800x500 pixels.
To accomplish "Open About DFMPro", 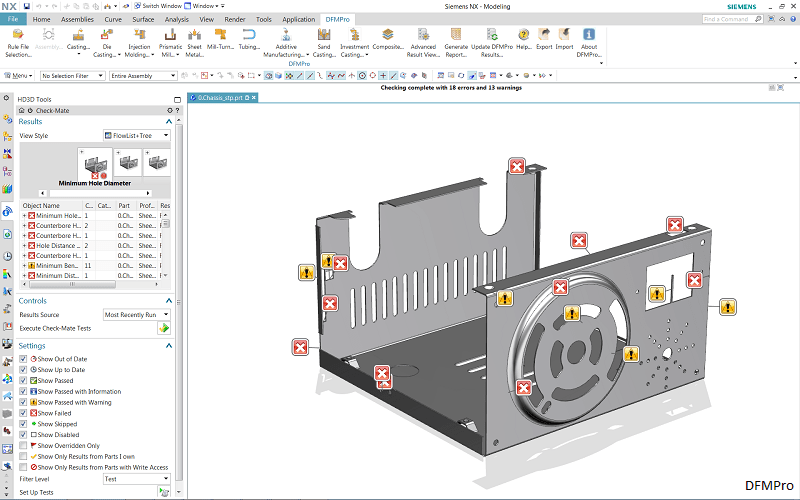I will (x=589, y=42).
